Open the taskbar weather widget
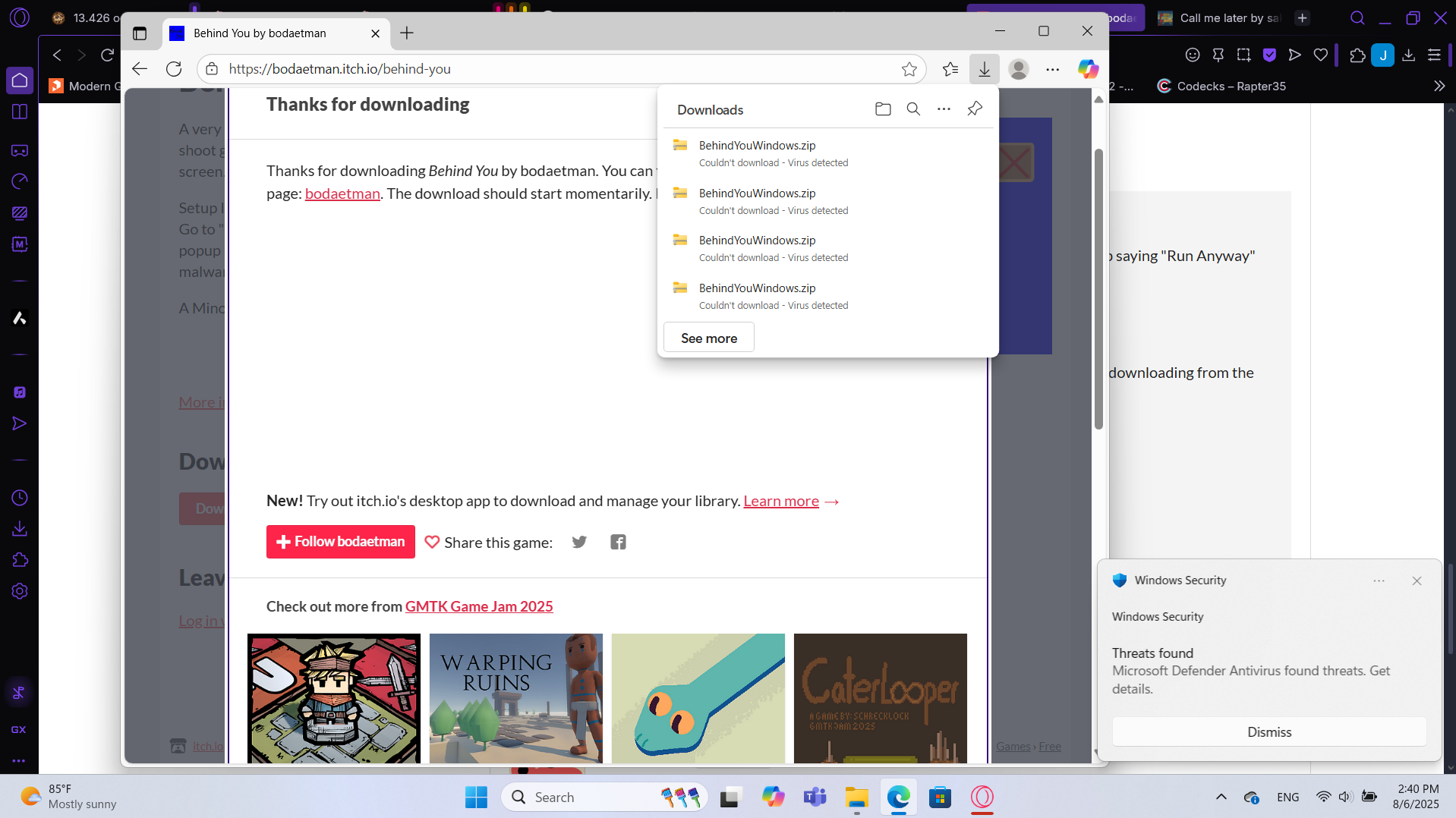Viewport: 1456px width, 818px height. click(68, 797)
